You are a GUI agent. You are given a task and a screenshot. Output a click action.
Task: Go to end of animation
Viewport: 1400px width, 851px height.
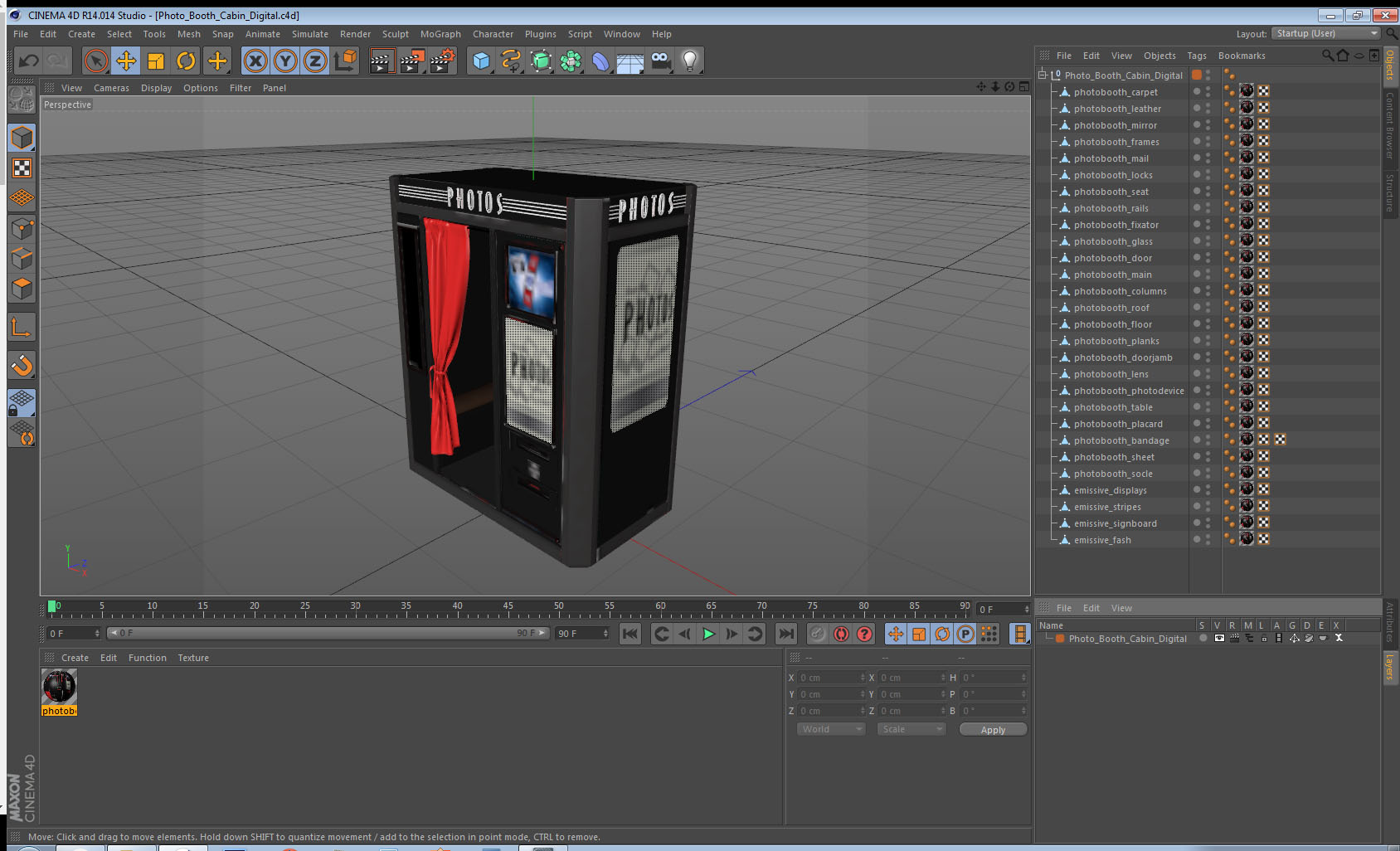point(785,634)
